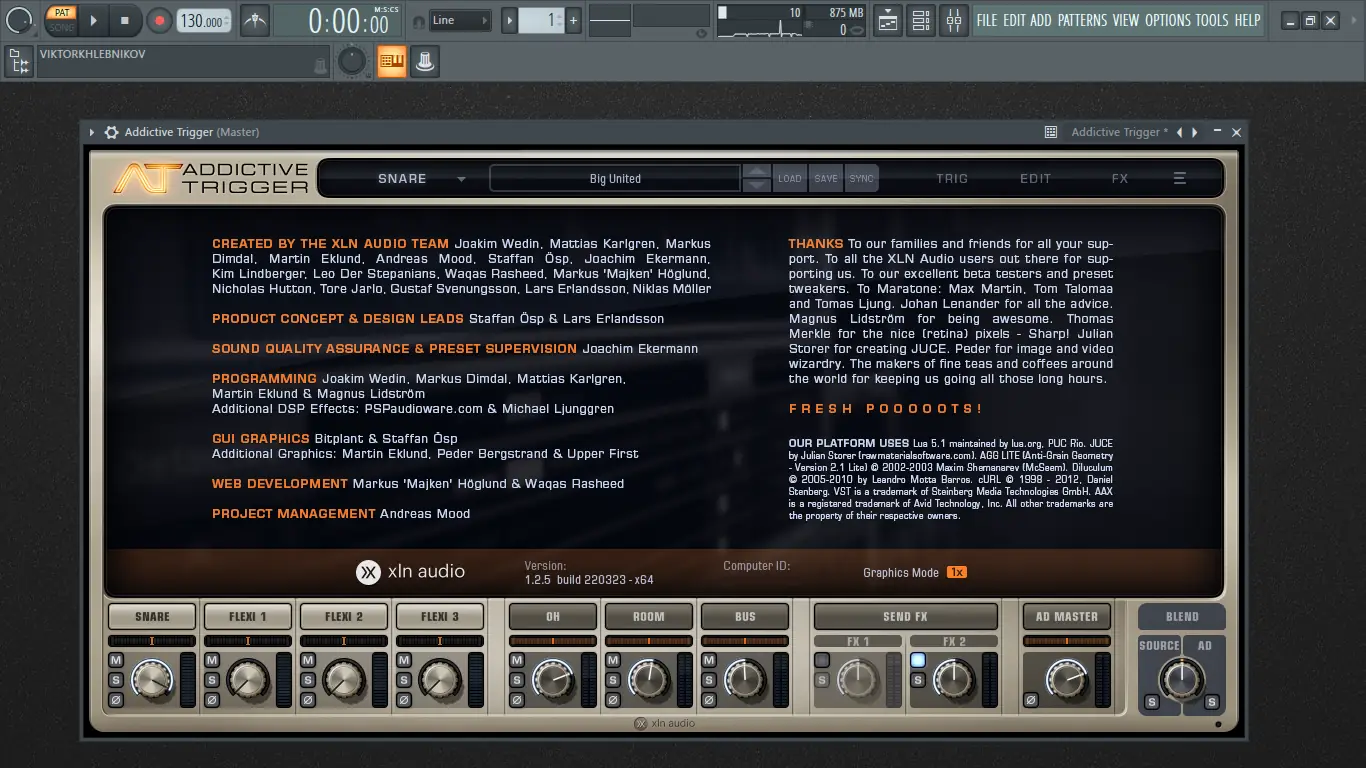The height and width of the screenshot is (768, 1366).
Task: Open the Line snap mode dropdown
Action: click(x=461, y=20)
